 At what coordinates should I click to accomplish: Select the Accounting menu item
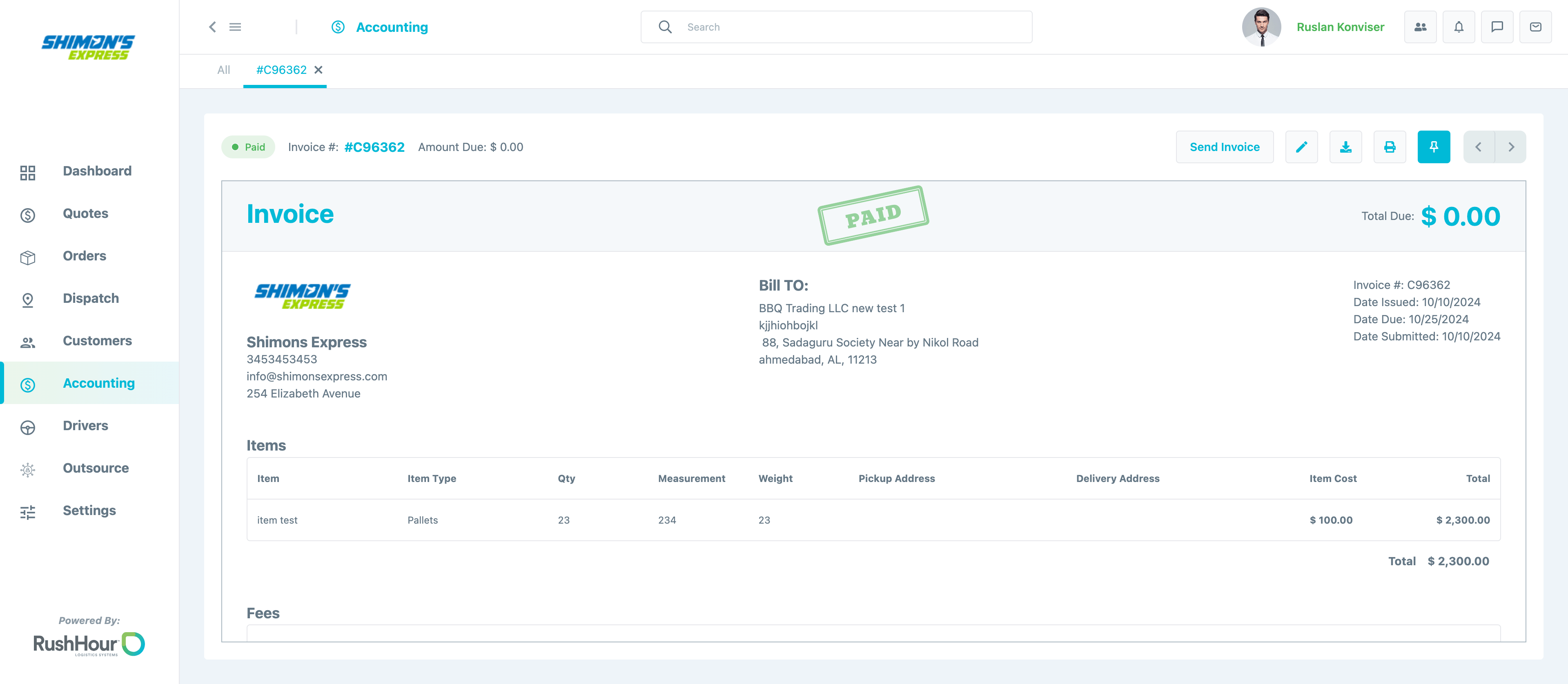[98, 383]
